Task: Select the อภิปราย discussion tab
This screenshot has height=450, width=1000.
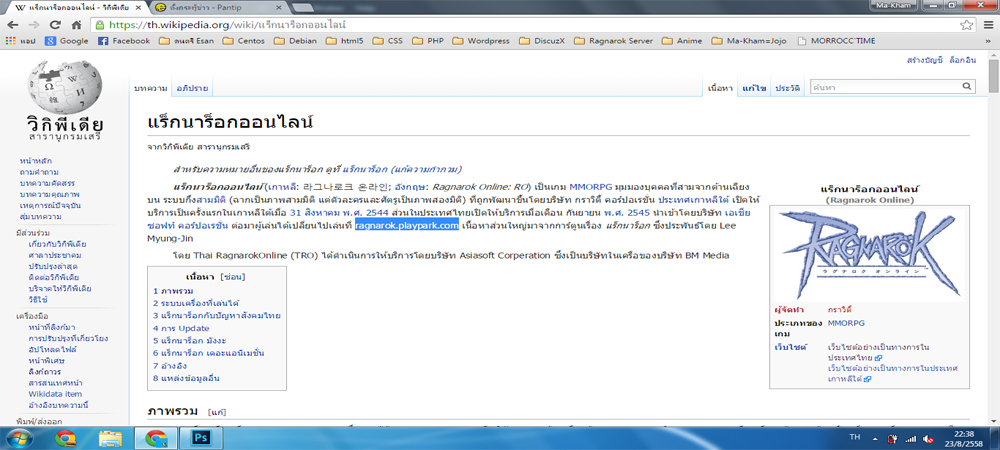Action: pos(192,88)
